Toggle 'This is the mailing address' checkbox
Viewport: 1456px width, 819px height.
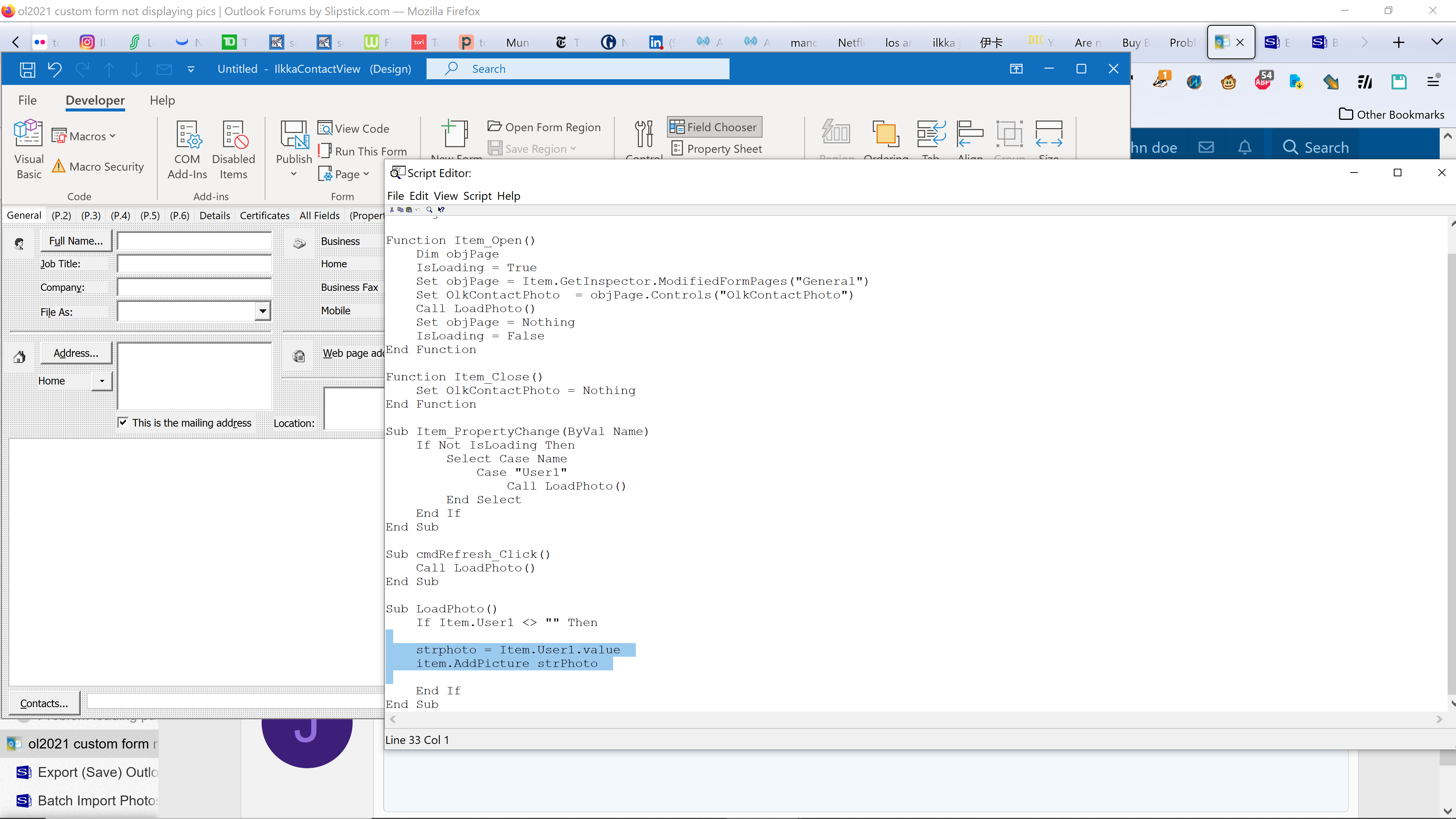point(122,422)
